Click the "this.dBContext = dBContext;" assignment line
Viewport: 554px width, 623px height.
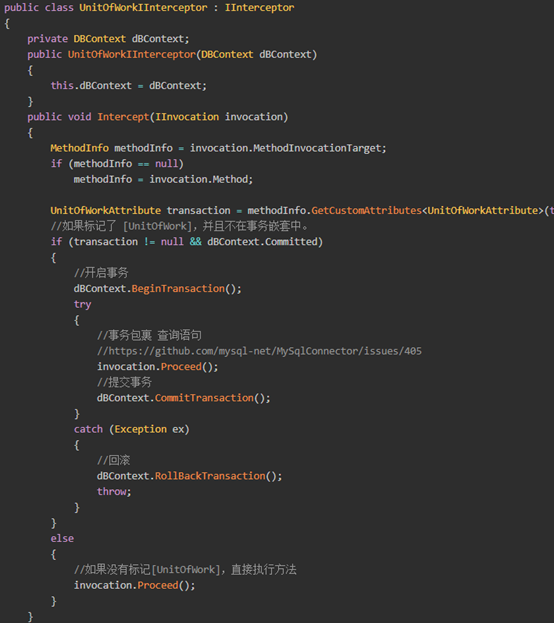(128, 86)
